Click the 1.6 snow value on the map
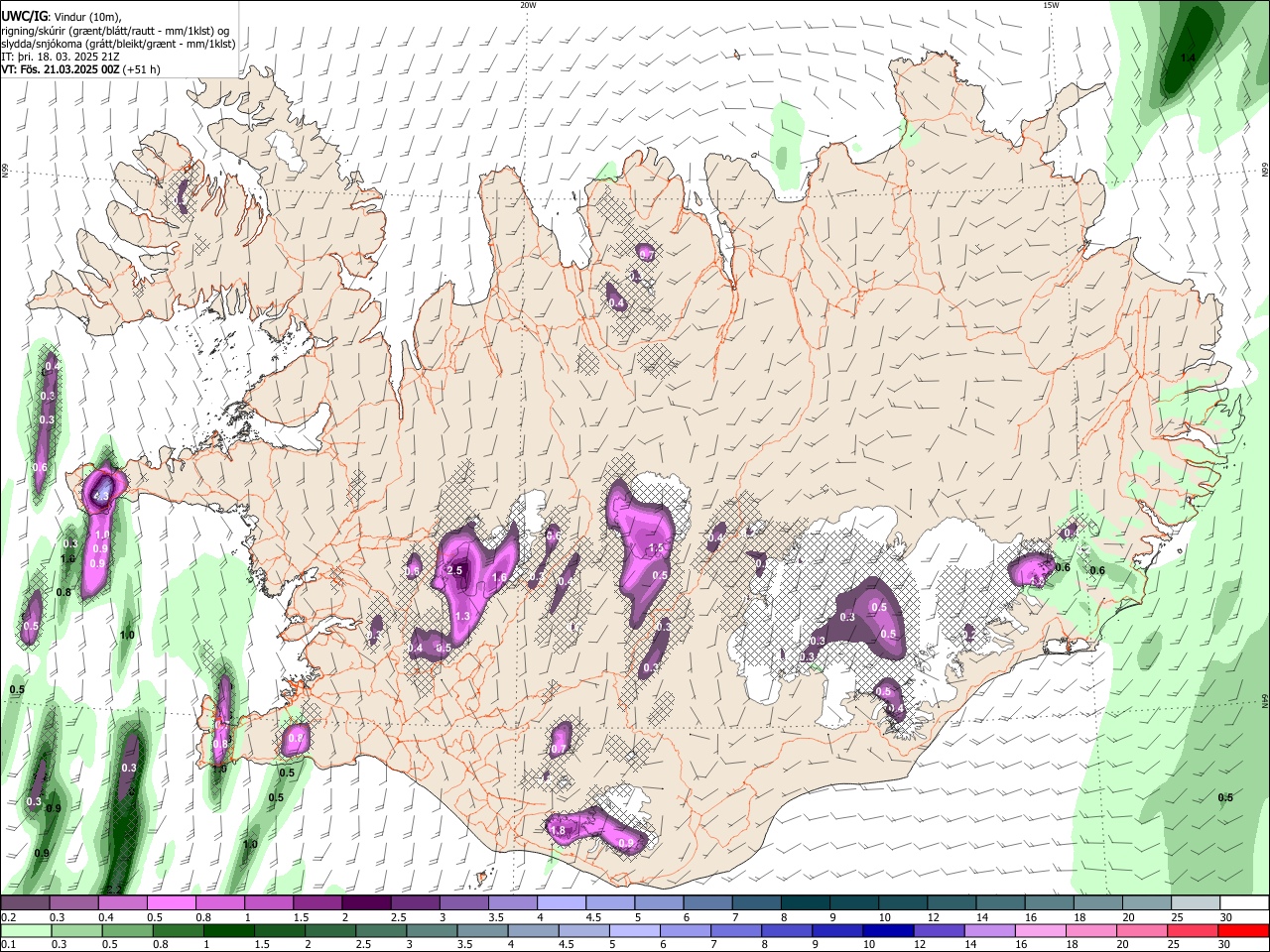The width and height of the screenshot is (1270, 952). point(499,577)
